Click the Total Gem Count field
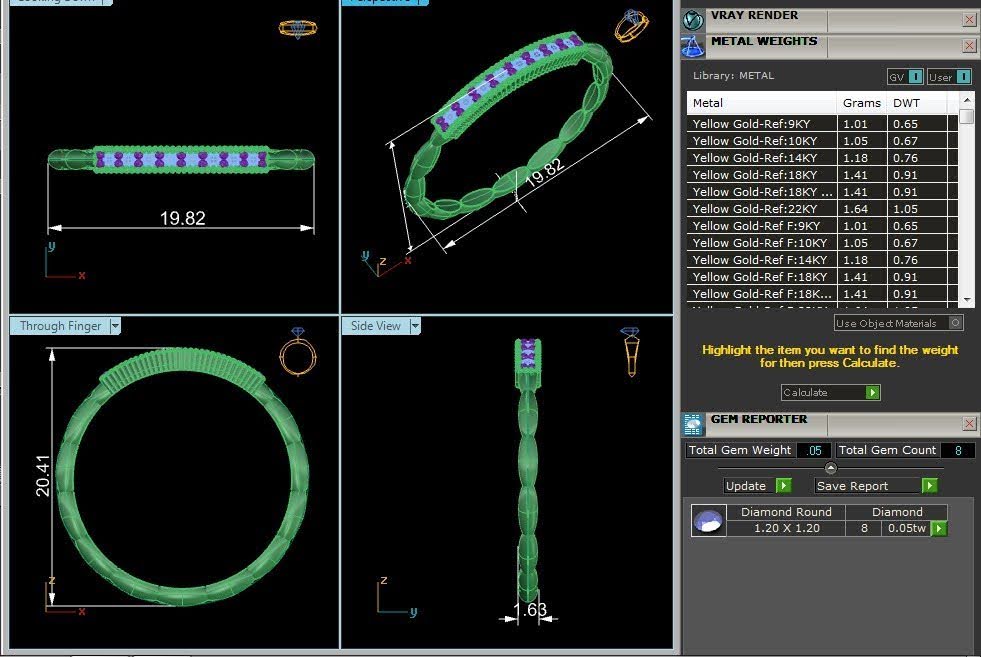 click(x=958, y=451)
